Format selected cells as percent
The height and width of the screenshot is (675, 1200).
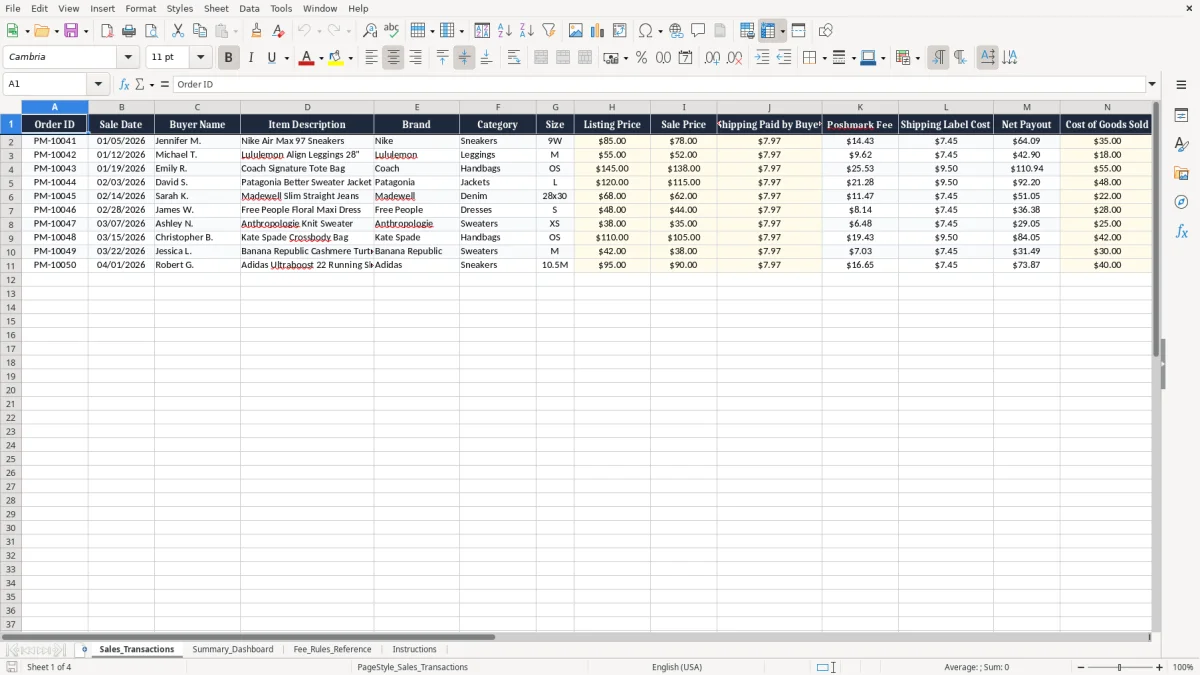pyautogui.click(x=641, y=58)
